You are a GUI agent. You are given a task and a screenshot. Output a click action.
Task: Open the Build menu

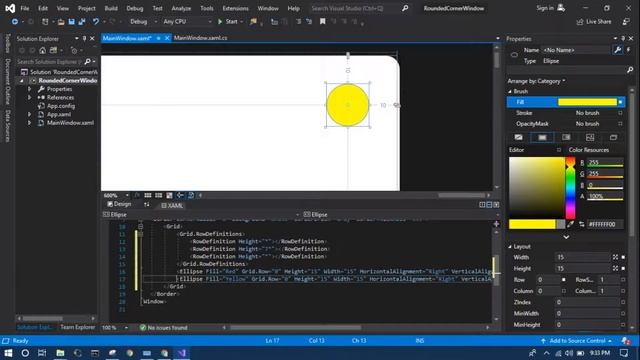[111, 8]
